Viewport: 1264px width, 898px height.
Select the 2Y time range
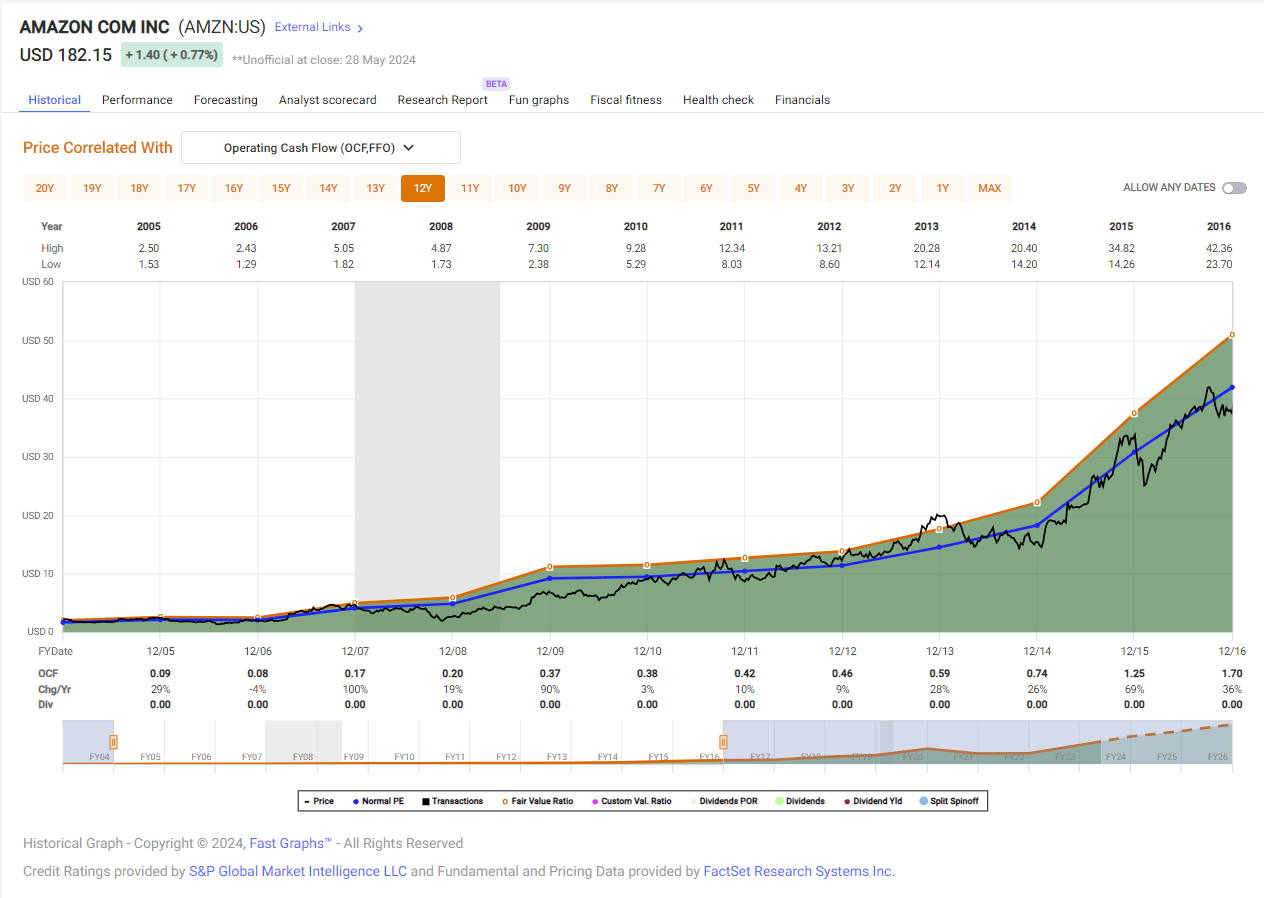[x=896, y=188]
